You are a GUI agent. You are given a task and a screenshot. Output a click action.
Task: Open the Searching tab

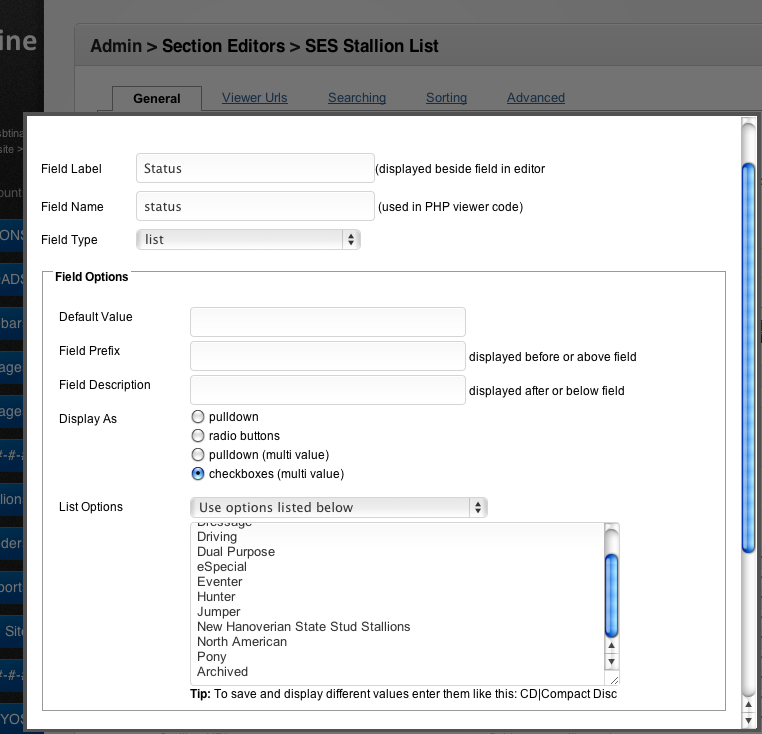[x=357, y=98]
